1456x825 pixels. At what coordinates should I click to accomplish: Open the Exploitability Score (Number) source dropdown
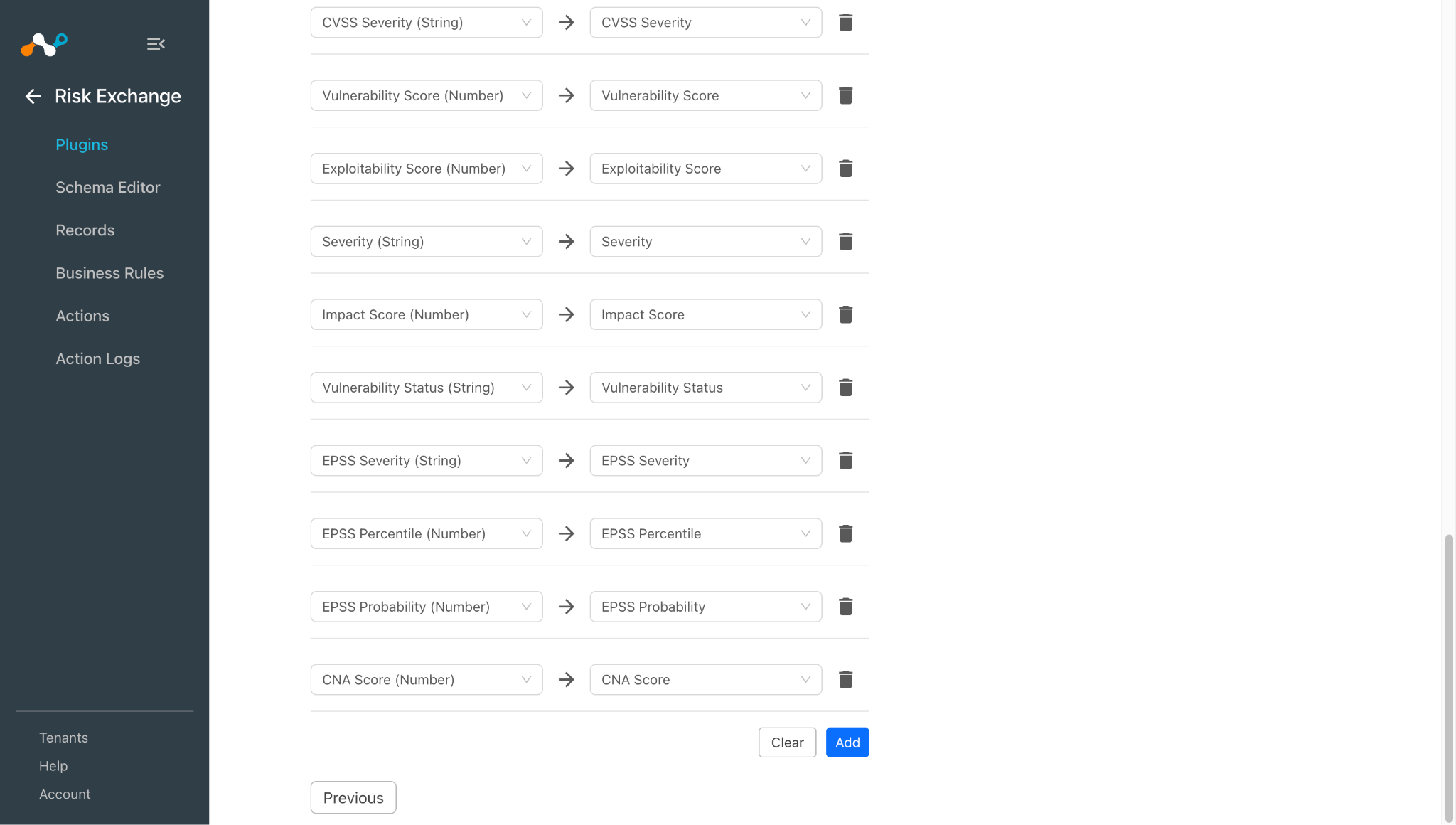tap(427, 169)
